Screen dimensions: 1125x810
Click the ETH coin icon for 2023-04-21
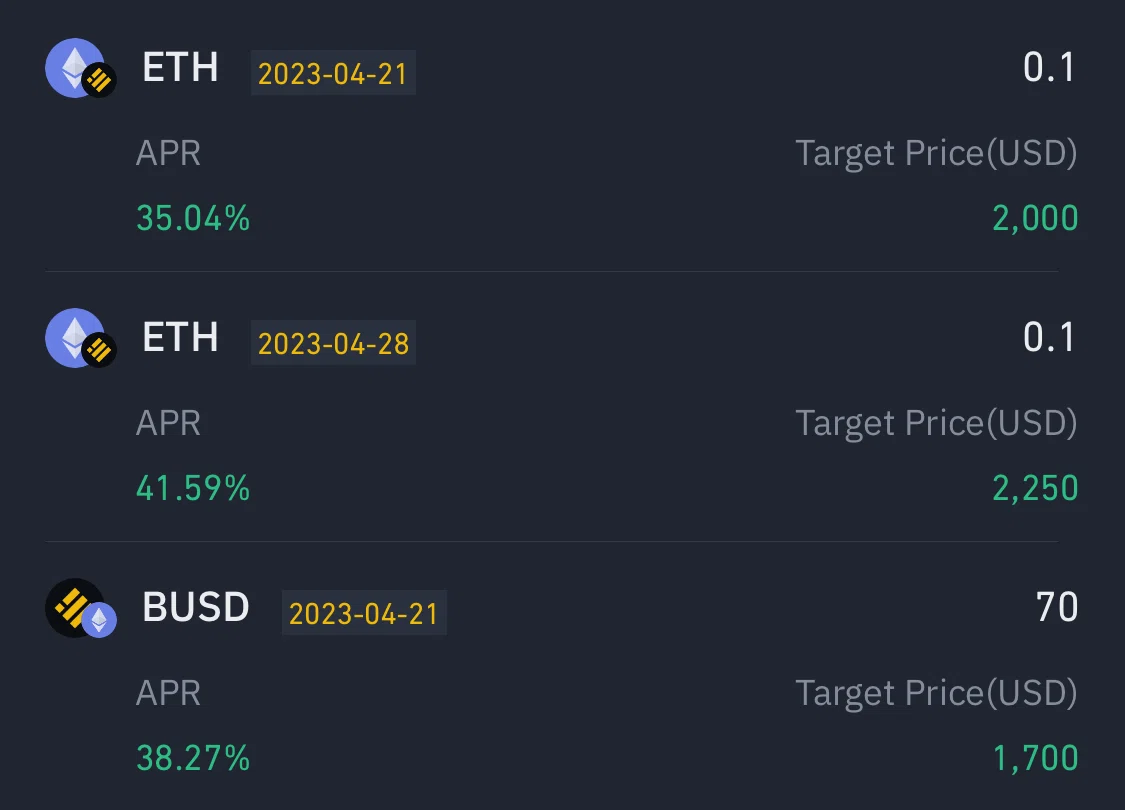coord(80,68)
